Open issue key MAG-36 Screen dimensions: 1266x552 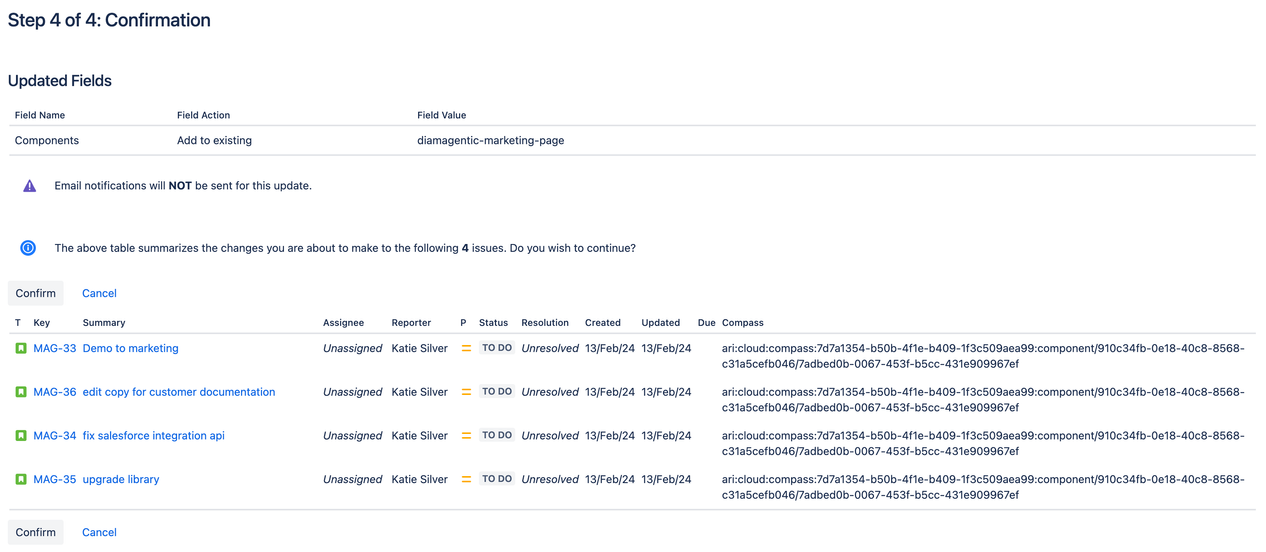pyautogui.click(x=55, y=392)
